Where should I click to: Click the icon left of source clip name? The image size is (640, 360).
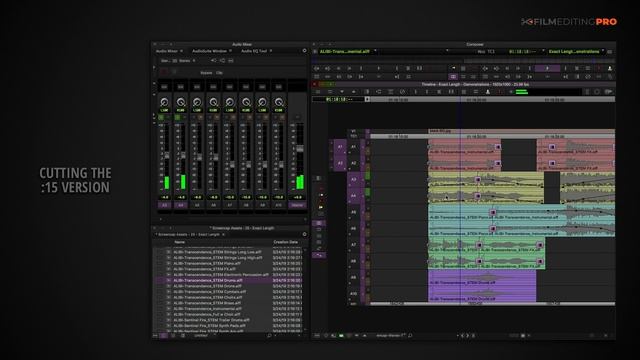point(315,51)
